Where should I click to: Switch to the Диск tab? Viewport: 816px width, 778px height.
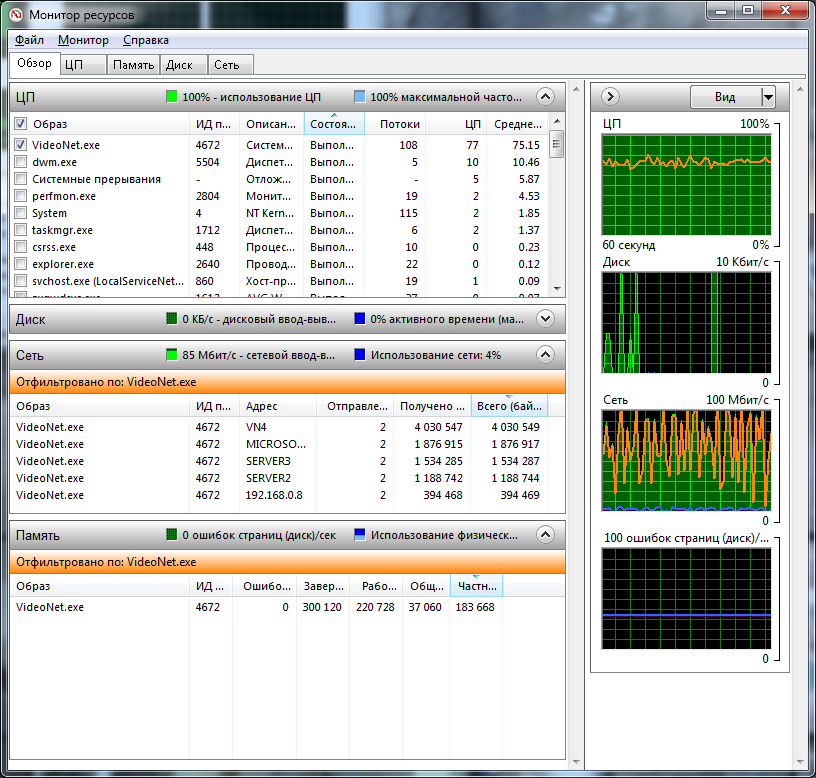pyautogui.click(x=184, y=65)
